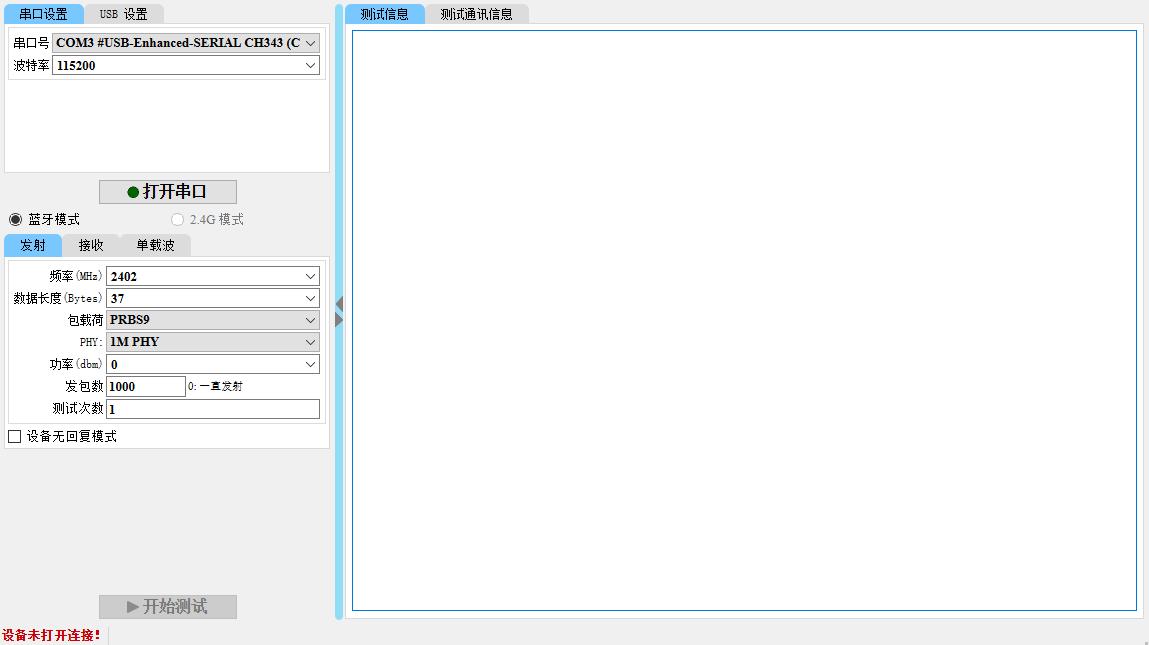Open the PHY 1M PHY dropdown
This screenshot has height=645, width=1149.
point(213,342)
